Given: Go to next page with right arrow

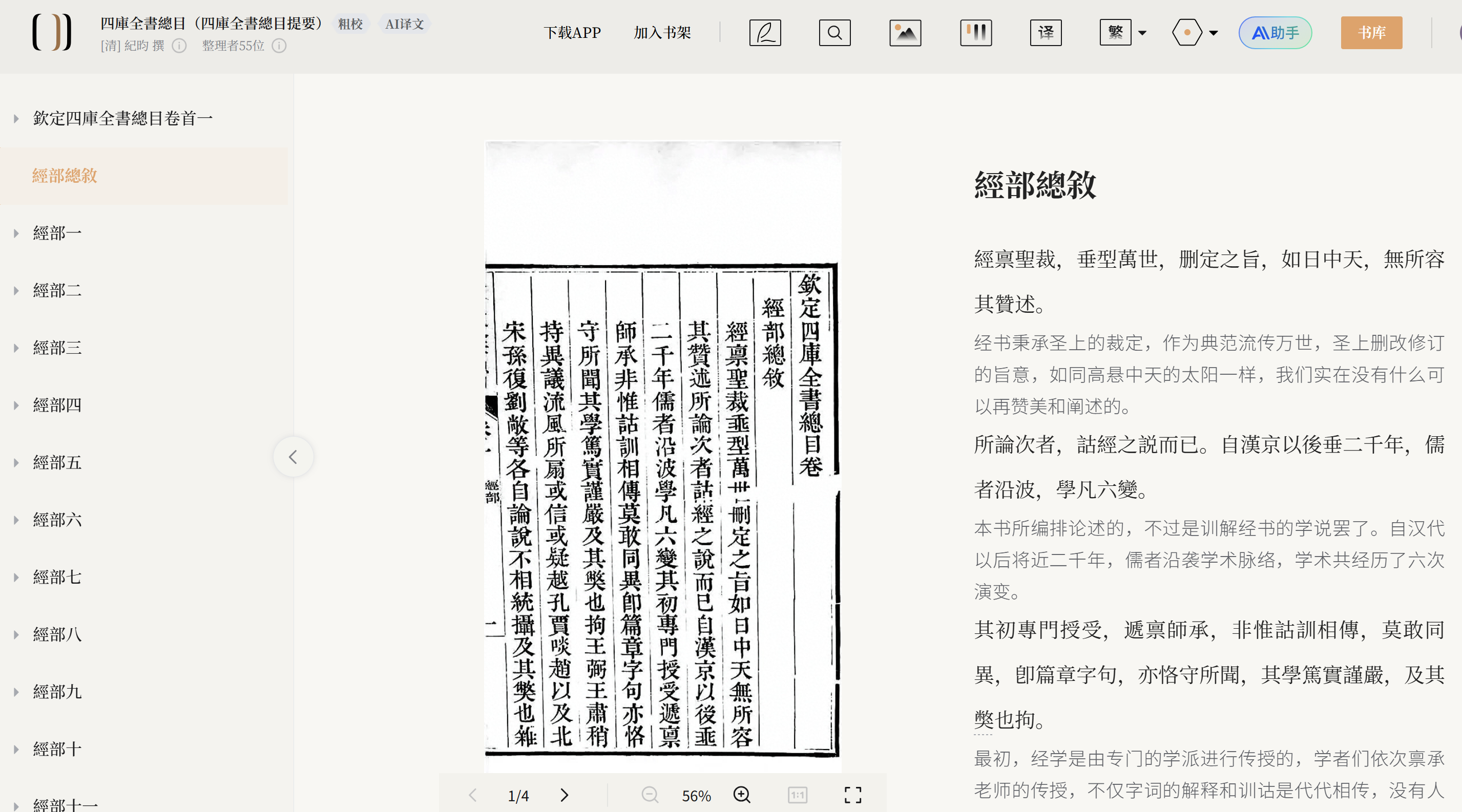Looking at the screenshot, I should (564, 795).
